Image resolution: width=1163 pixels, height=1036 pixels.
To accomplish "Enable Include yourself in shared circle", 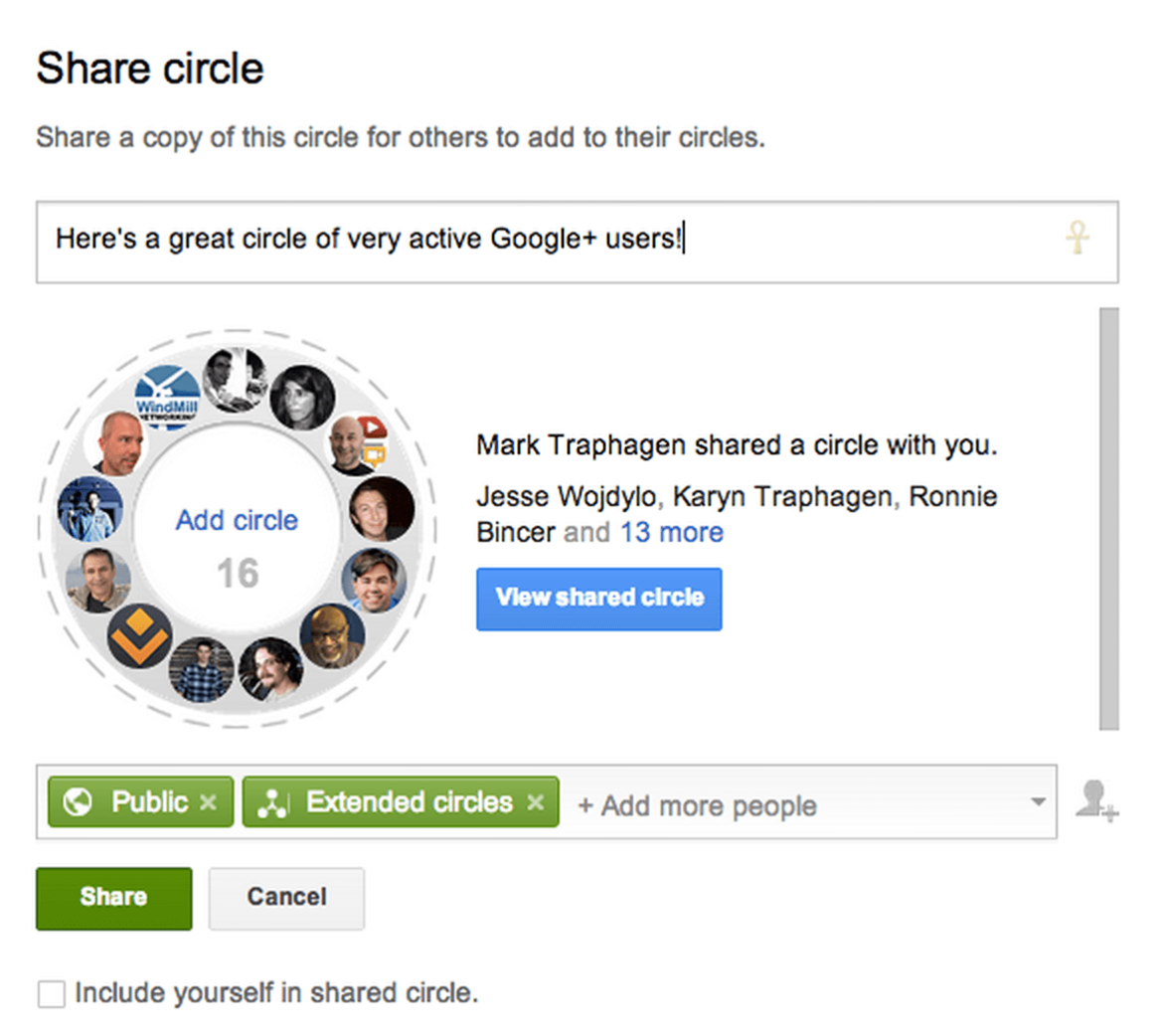I will coord(52,993).
